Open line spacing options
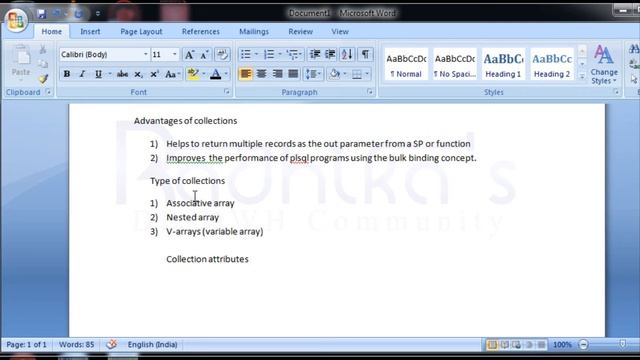The image size is (640, 360). tap(313, 74)
